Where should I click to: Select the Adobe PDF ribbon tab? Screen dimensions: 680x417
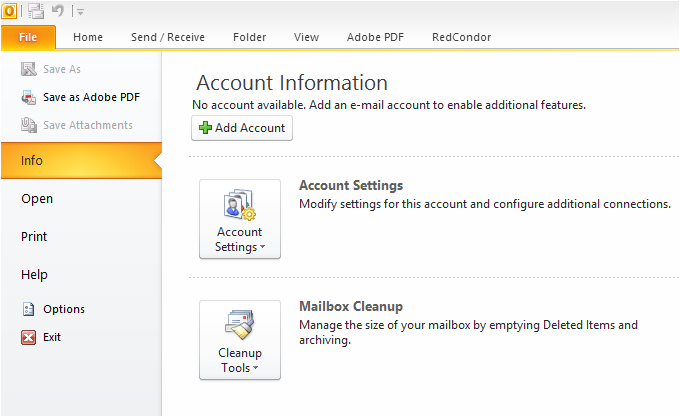point(375,37)
